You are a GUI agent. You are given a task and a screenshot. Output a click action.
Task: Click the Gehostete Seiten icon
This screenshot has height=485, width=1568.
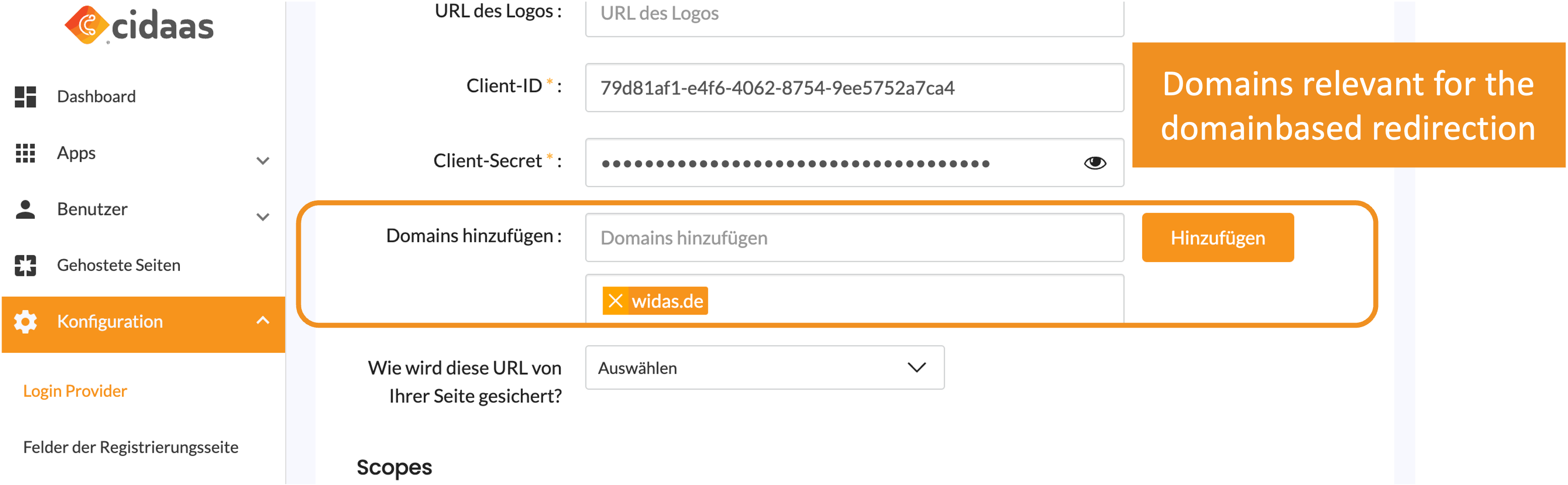pos(26,265)
